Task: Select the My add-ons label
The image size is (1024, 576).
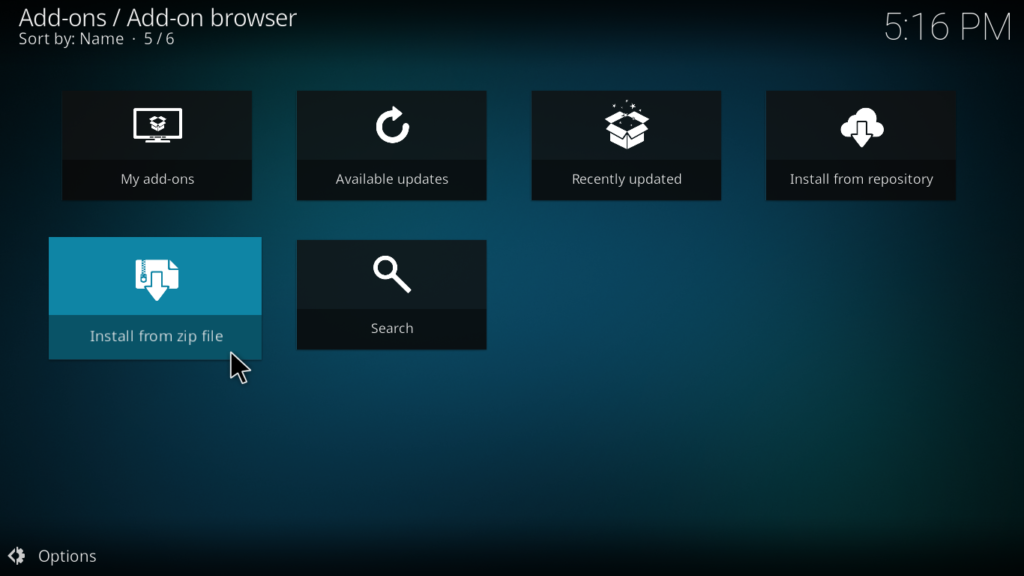Action: point(157,179)
